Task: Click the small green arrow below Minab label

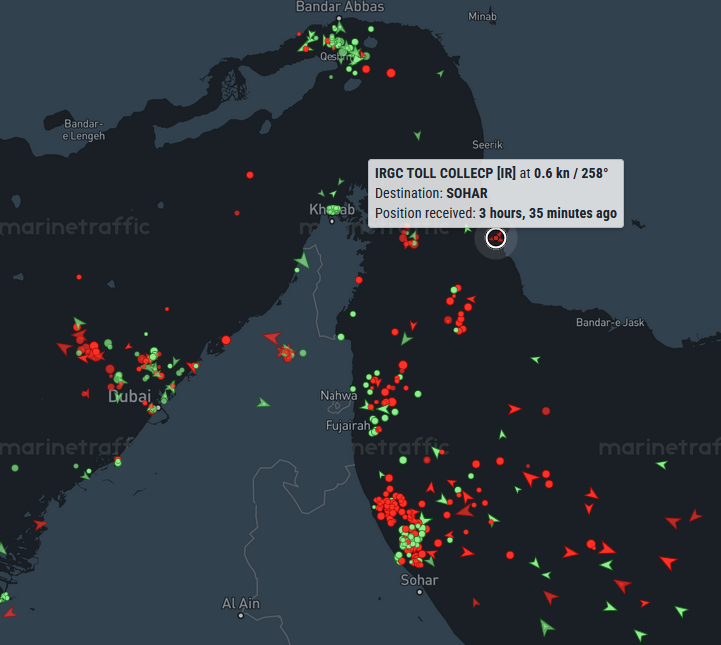Action: tap(441, 73)
